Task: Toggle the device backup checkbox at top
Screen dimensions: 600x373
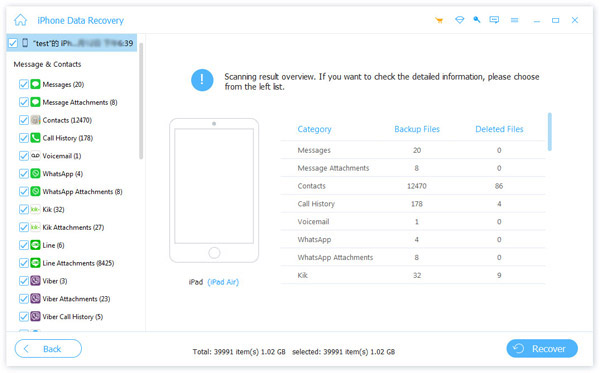Action: click(13, 43)
